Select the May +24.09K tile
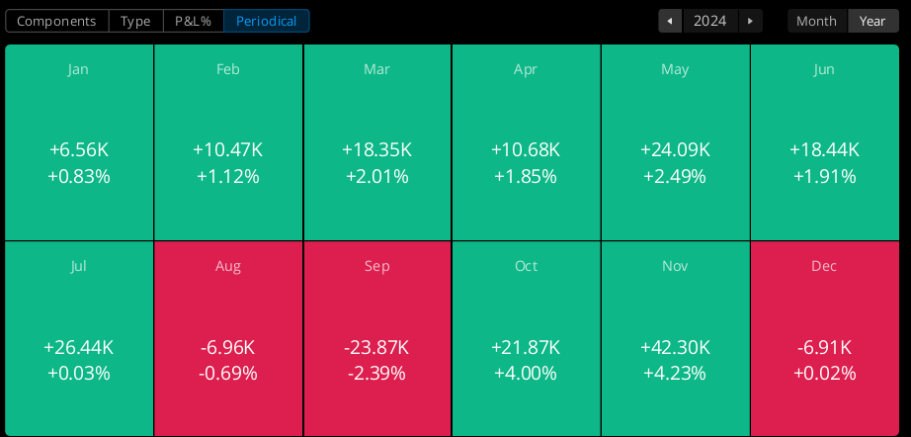Image resolution: width=911 pixels, height=437 pixels. 675,142
